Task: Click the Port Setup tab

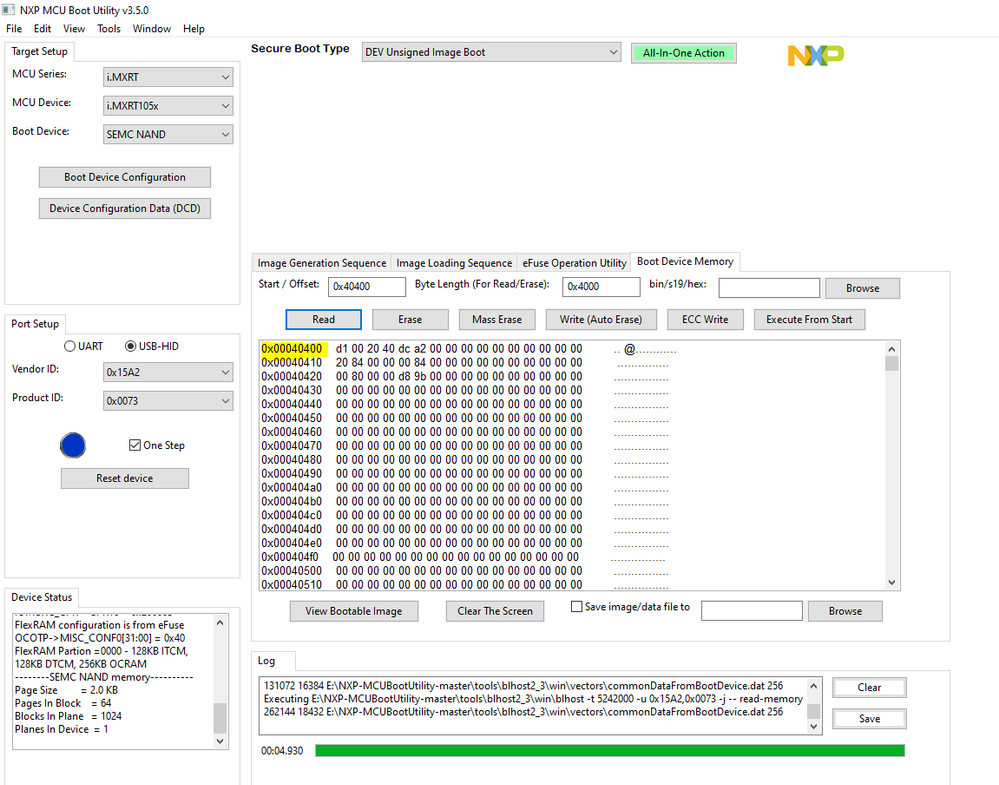Action: click(x=35, y=324)
